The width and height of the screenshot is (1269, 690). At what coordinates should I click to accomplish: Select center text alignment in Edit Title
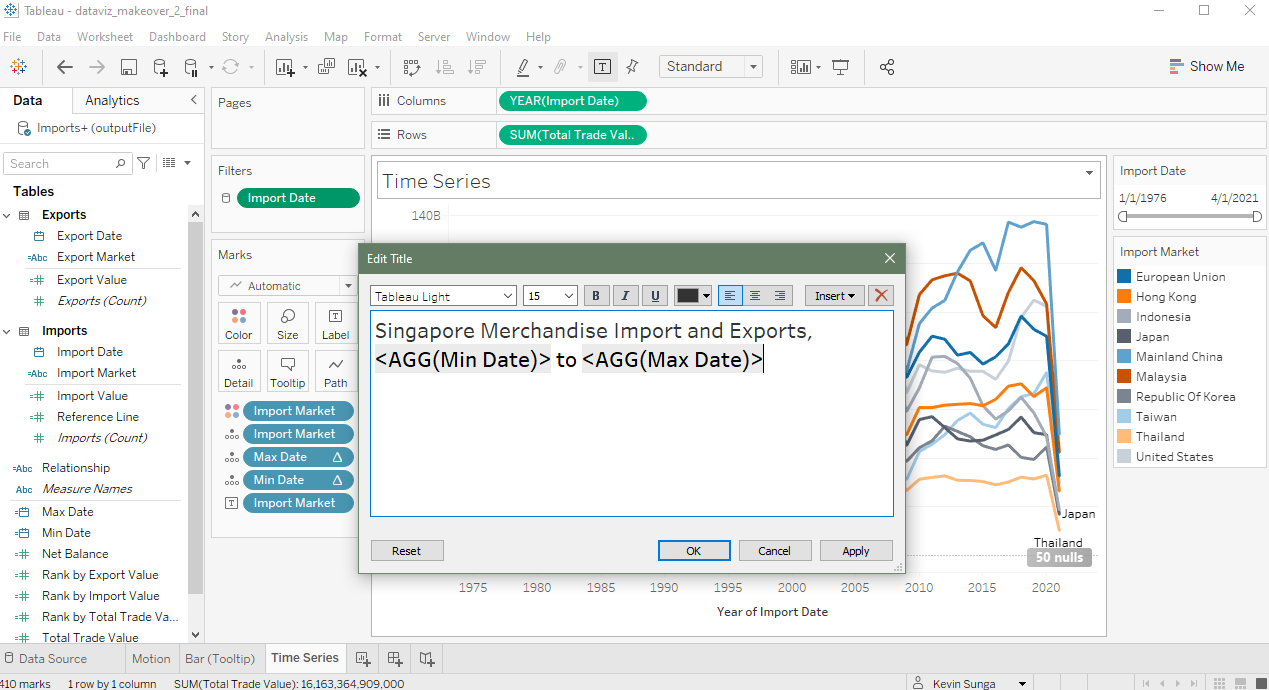[755, 296]
